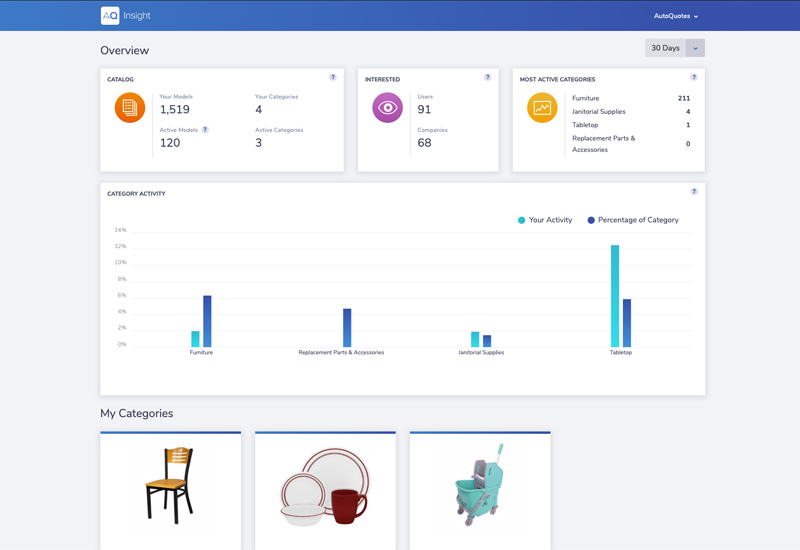Viewport: 800px width, 550px height.
Task: Click help icon beside Active Models
Action: (205, 130)
